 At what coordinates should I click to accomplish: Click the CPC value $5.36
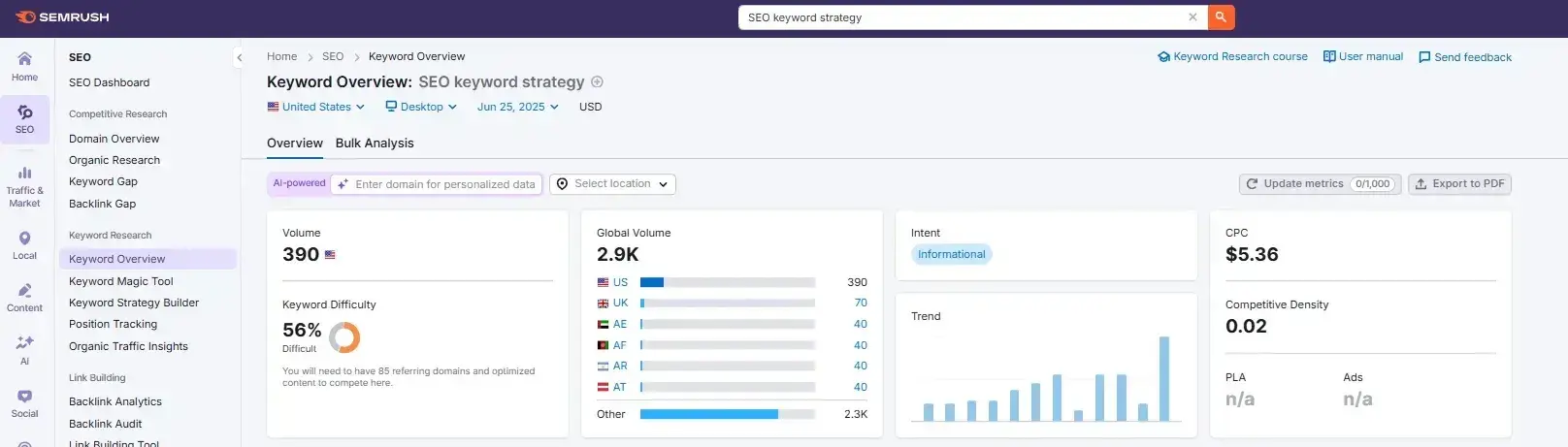tap(1252, 254)
